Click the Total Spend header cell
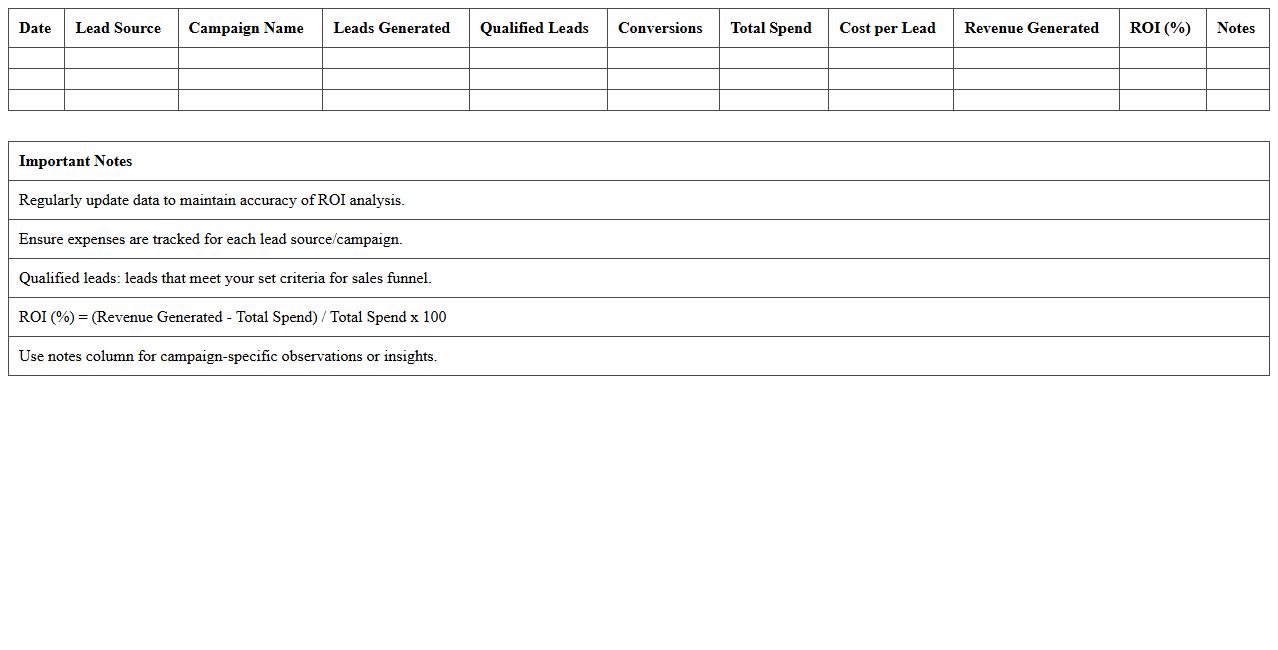Screen dimensions: 1278x650 [771, 28]
